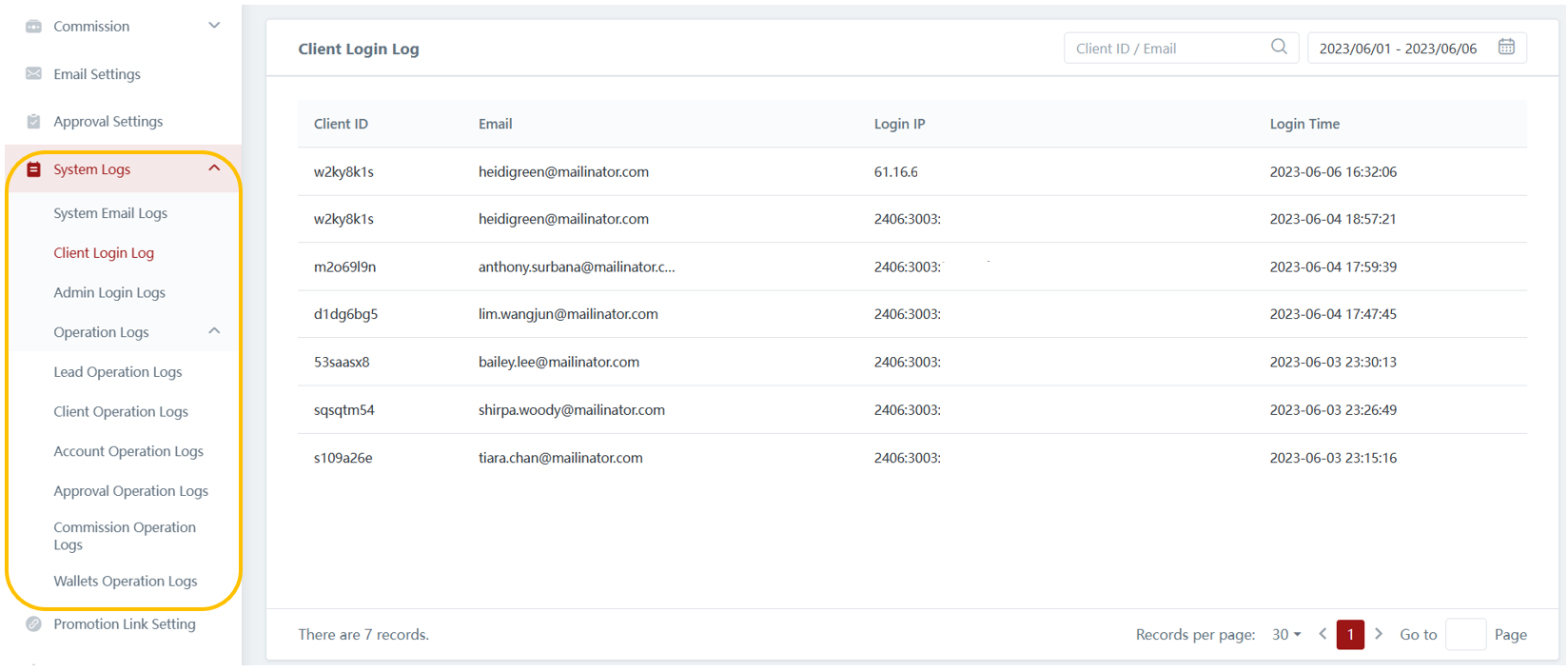Screen dimensions: 1568x672
Task: Collapse the System Logs section
Action: pos(214,168)
